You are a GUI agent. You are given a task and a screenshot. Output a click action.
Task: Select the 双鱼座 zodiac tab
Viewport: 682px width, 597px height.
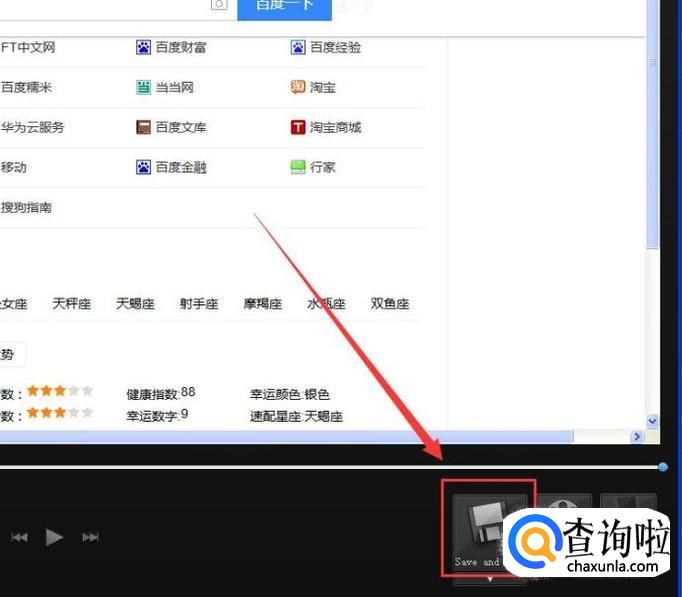click(390, 304)
